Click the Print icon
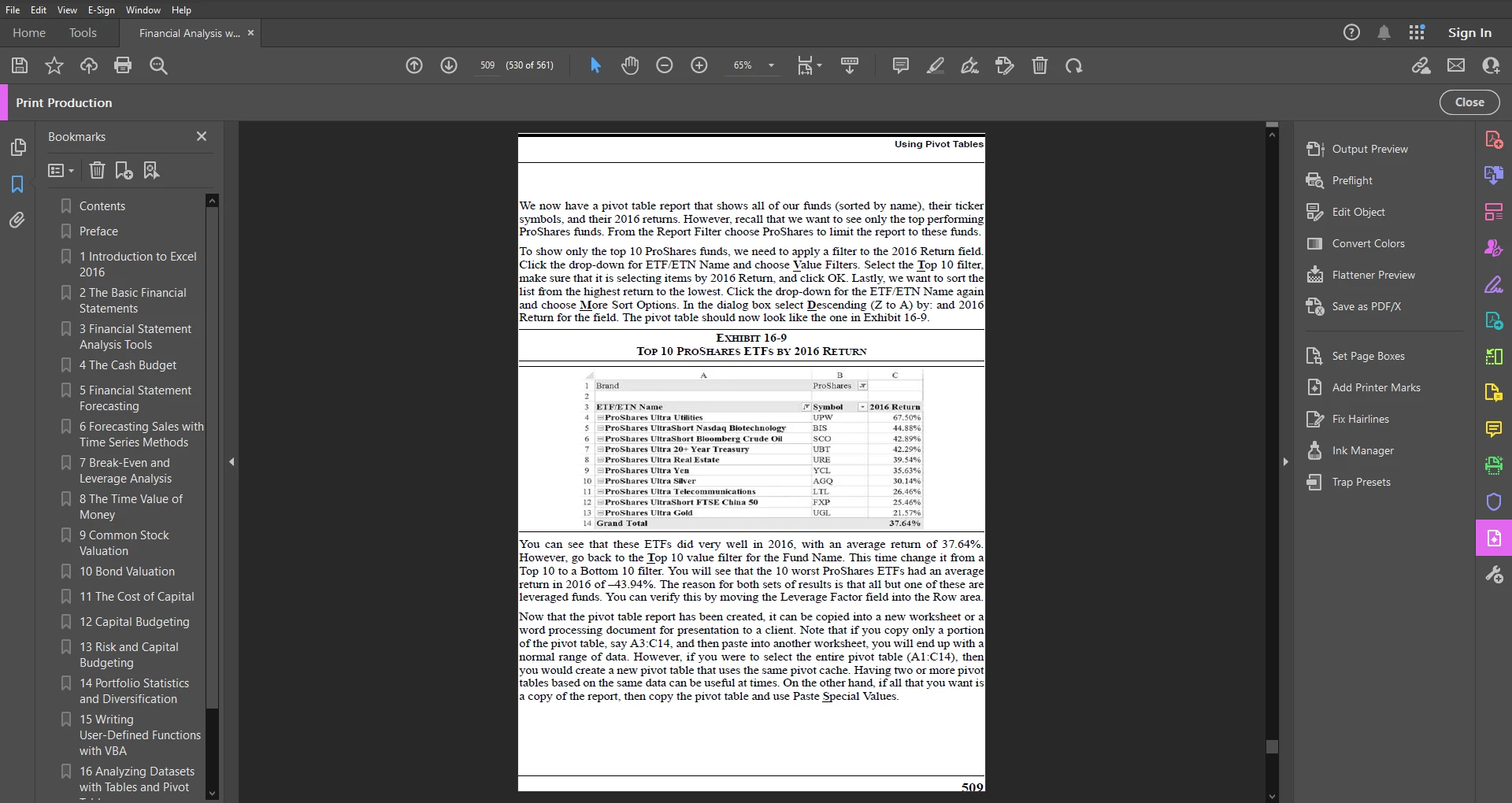This screenshot has height=803, width=1512. tap(123, 65)
